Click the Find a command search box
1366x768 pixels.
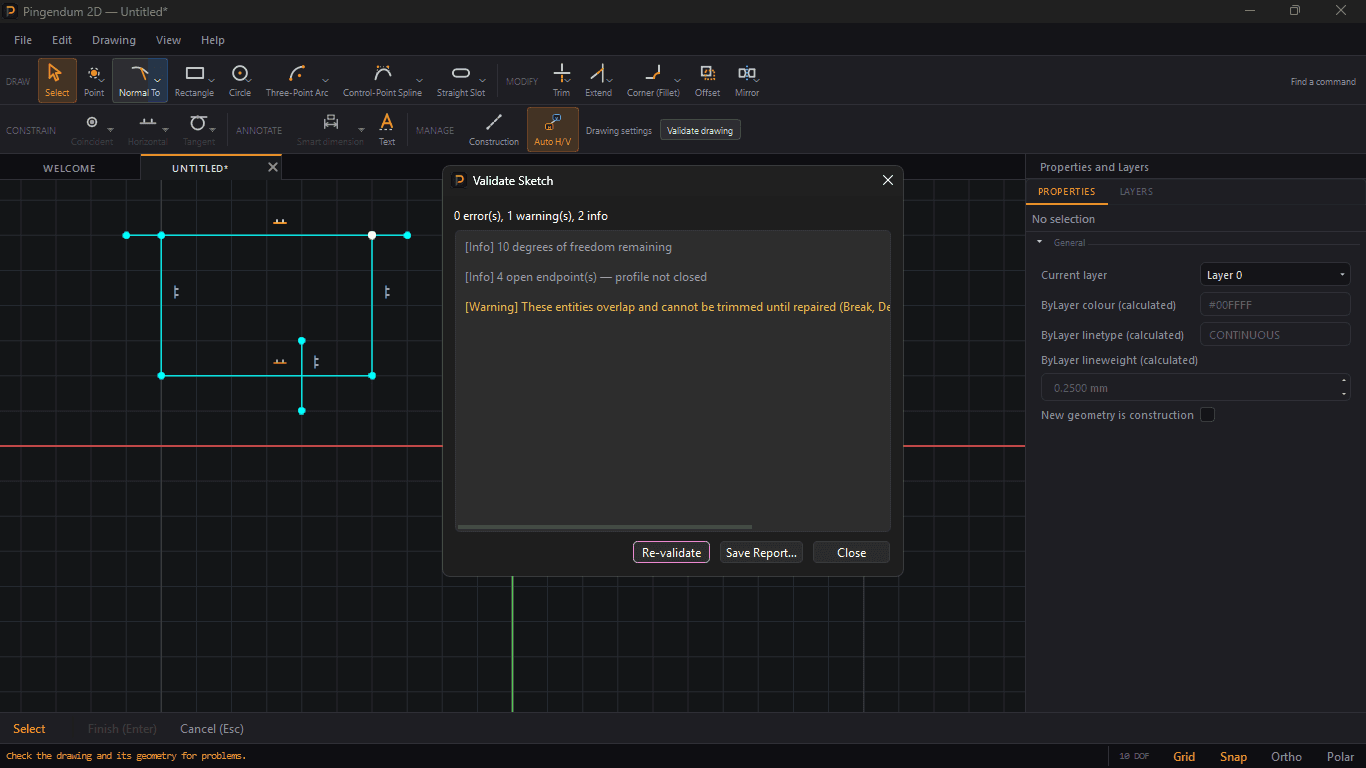pyautogui.click(x=1323, y=82)
